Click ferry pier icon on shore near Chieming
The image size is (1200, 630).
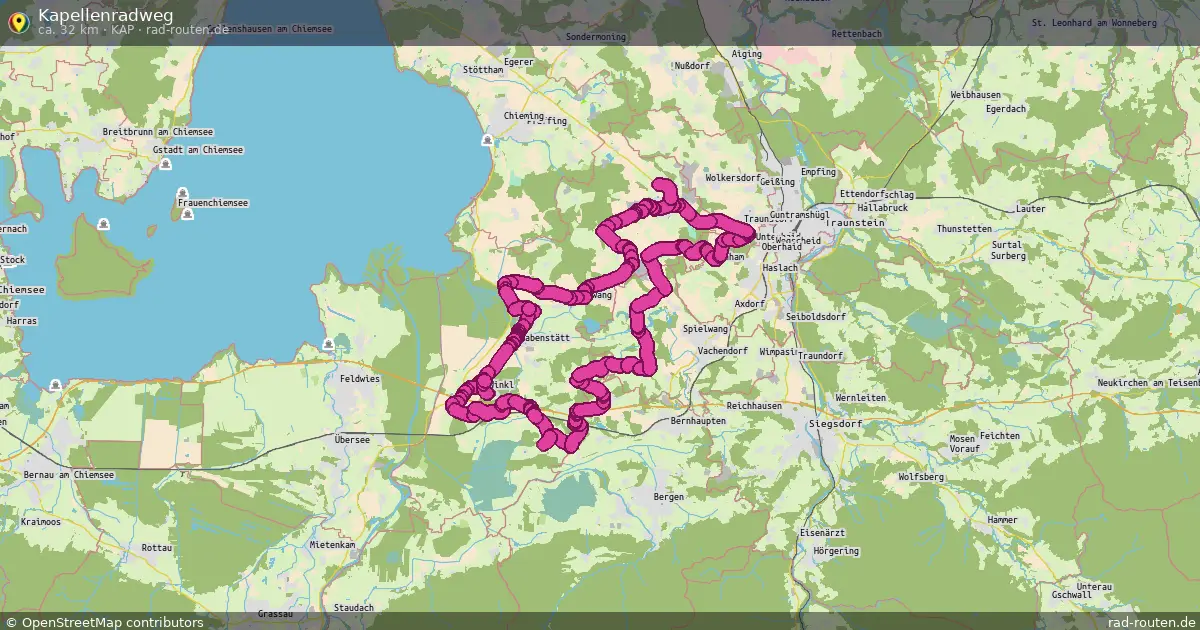487,140
